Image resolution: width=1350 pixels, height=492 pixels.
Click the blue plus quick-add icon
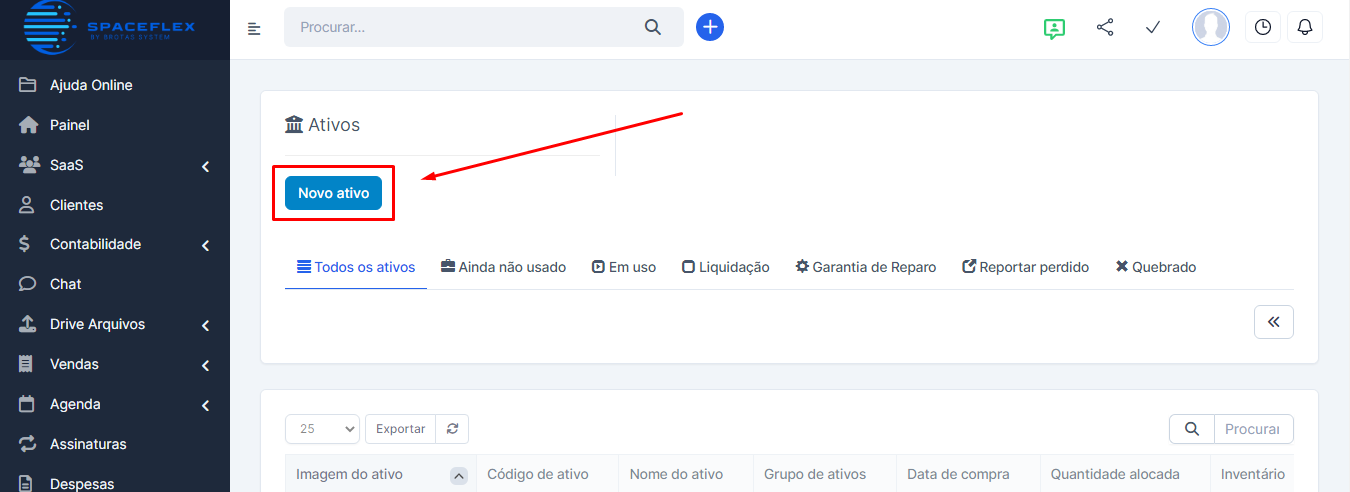[709, 27]
